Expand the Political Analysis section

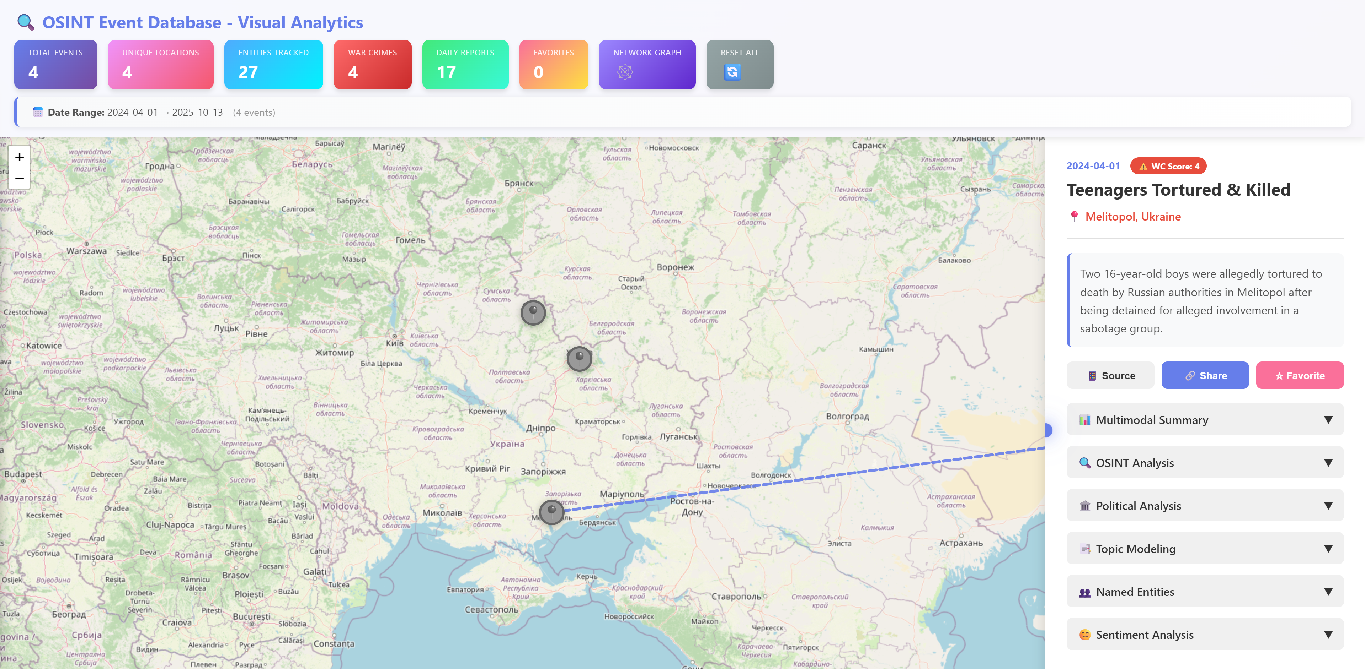click(1204, 506)
